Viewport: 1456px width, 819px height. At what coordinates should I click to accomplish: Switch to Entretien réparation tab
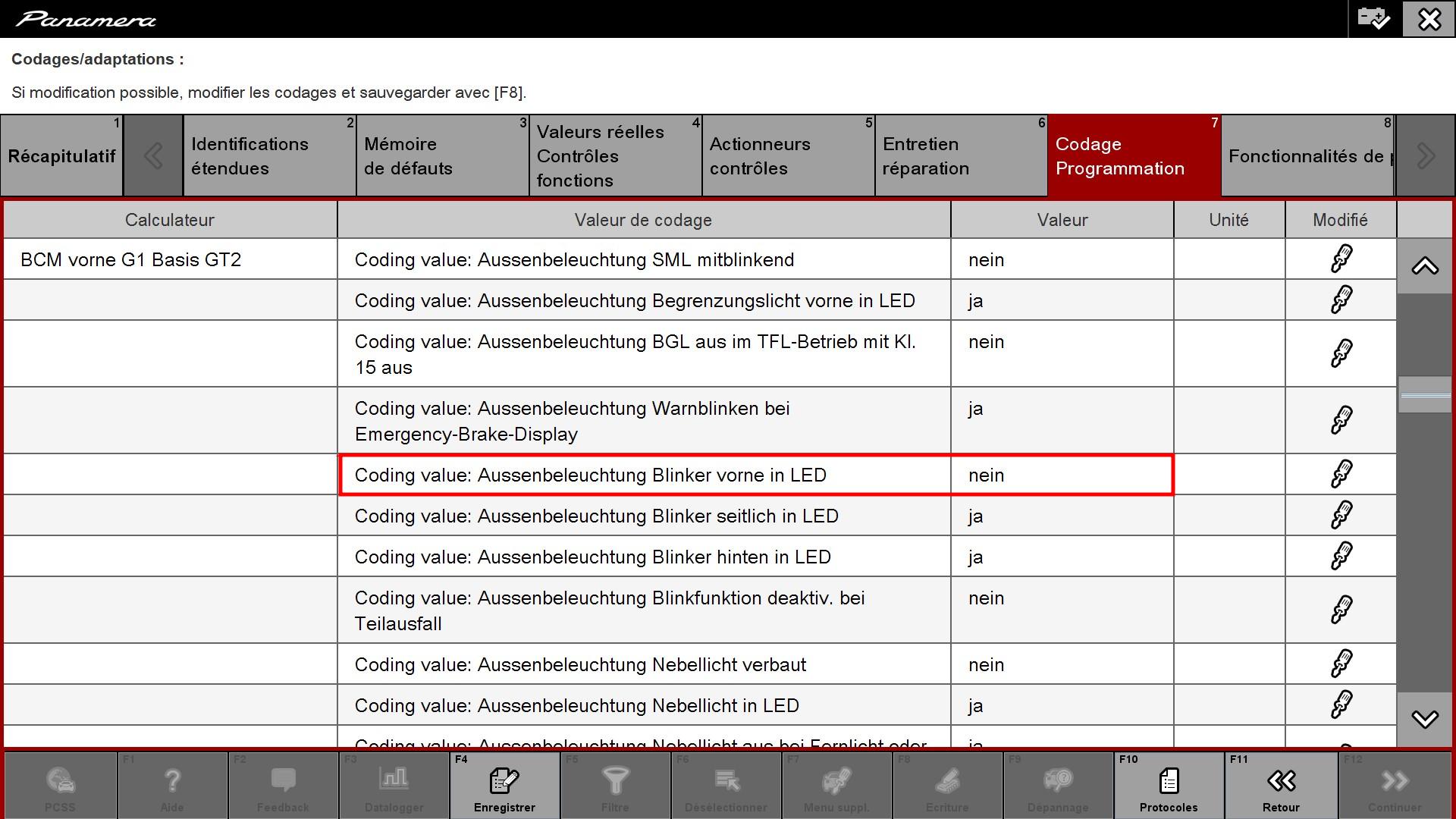[961, 156]
